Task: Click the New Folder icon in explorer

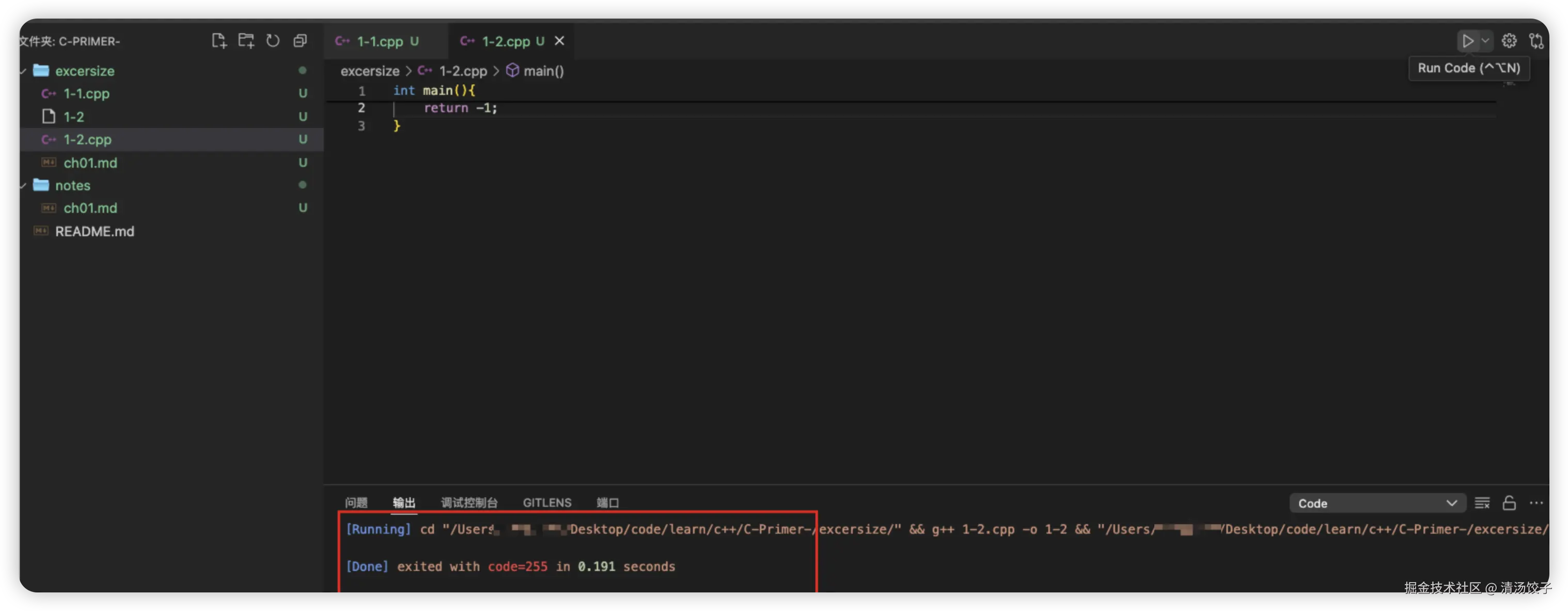Action: [246, 41]
